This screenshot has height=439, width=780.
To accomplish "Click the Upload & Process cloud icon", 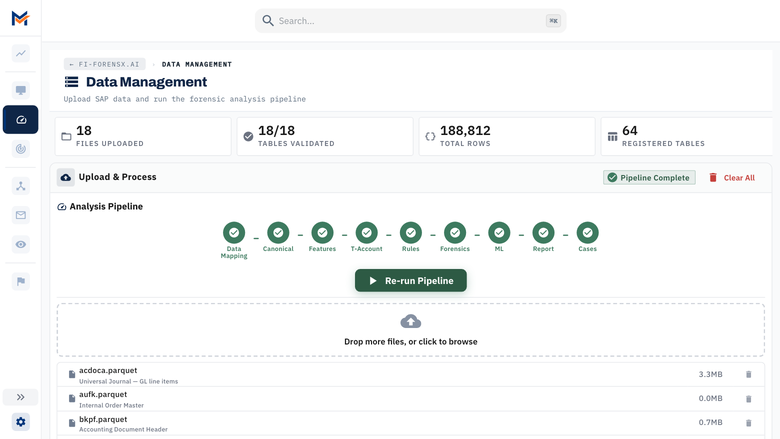I will click(x=66, y=177).
